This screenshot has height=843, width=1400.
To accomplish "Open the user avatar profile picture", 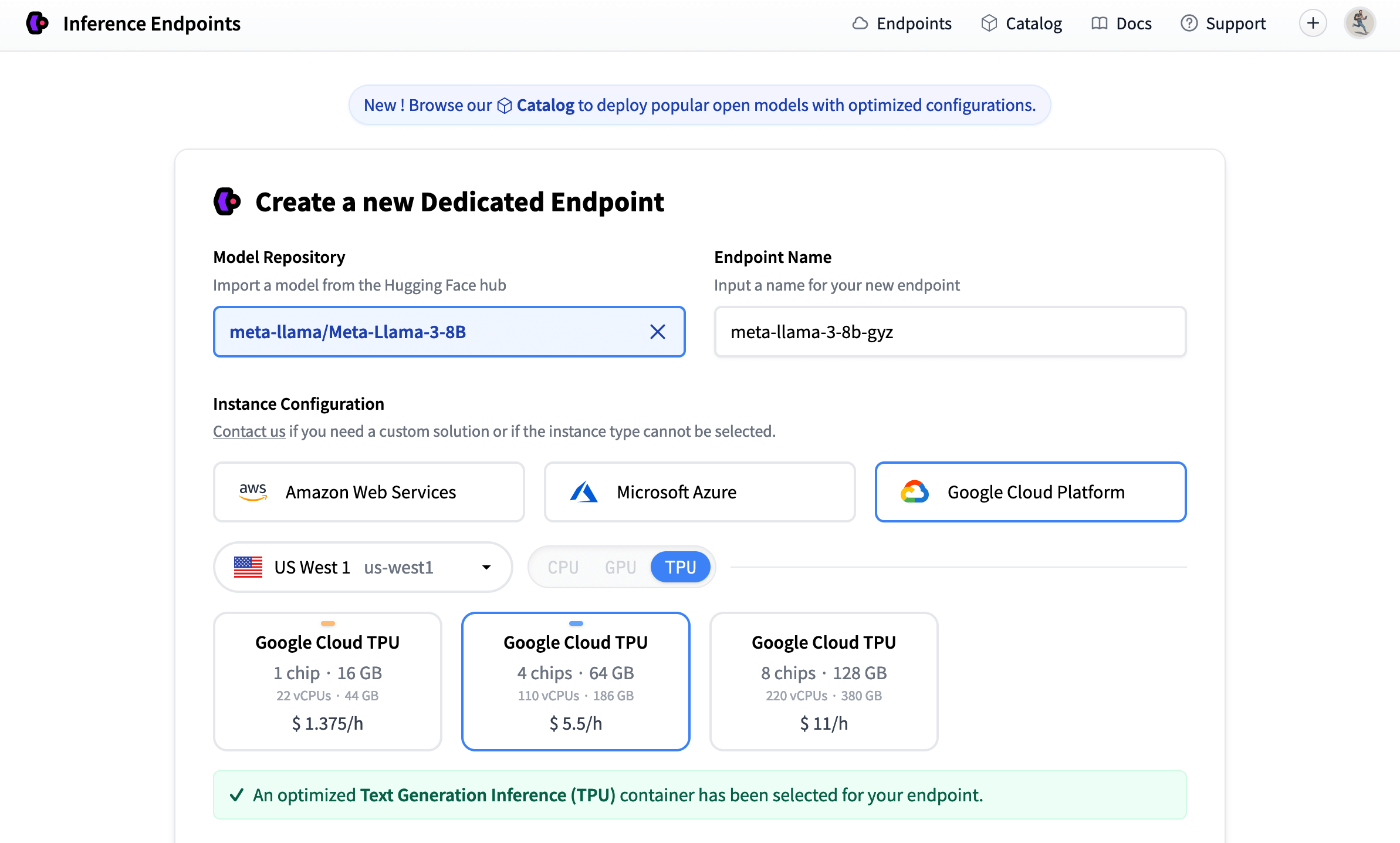I will (1360, 23).
